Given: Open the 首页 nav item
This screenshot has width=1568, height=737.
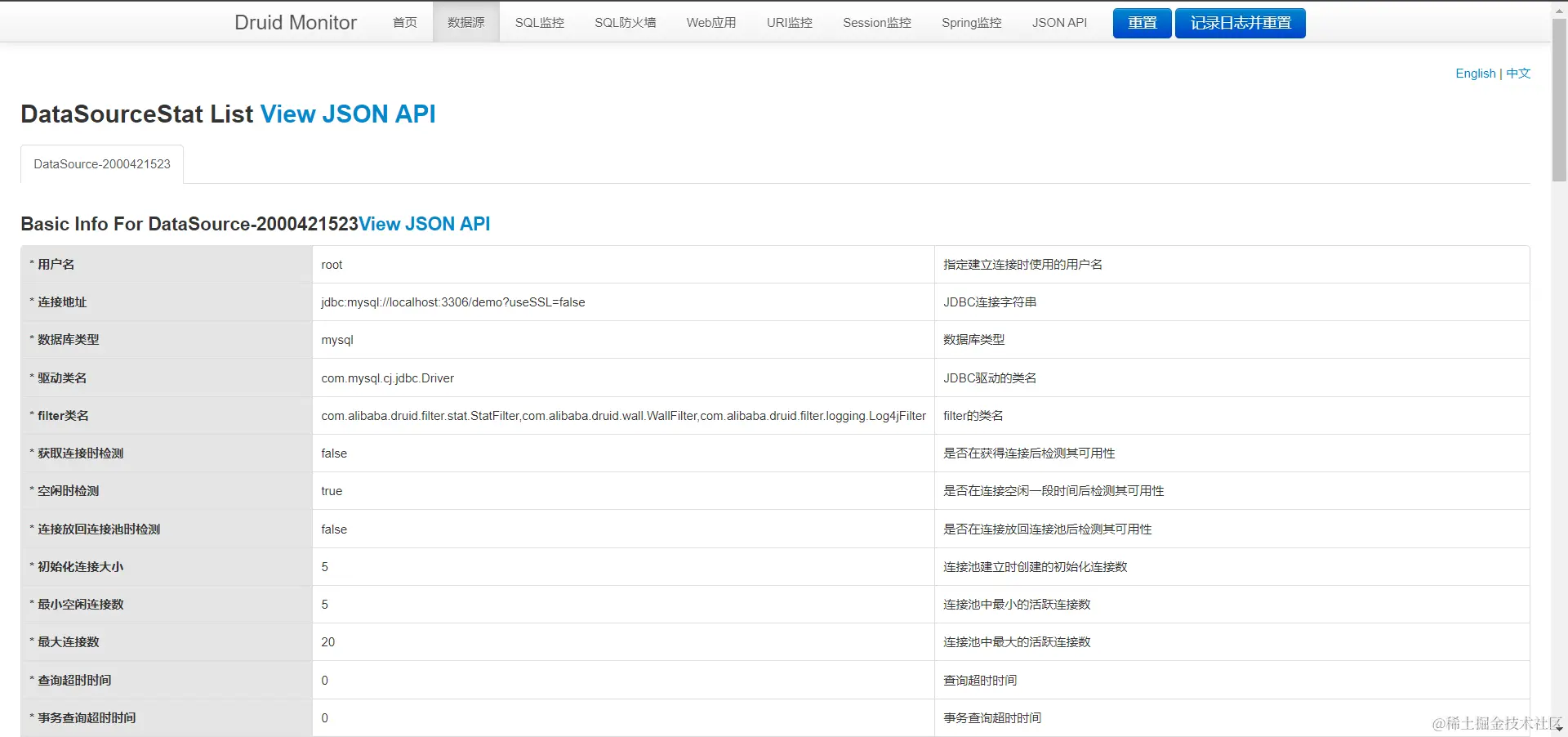Looking at the screenshot, I should 405,23.
